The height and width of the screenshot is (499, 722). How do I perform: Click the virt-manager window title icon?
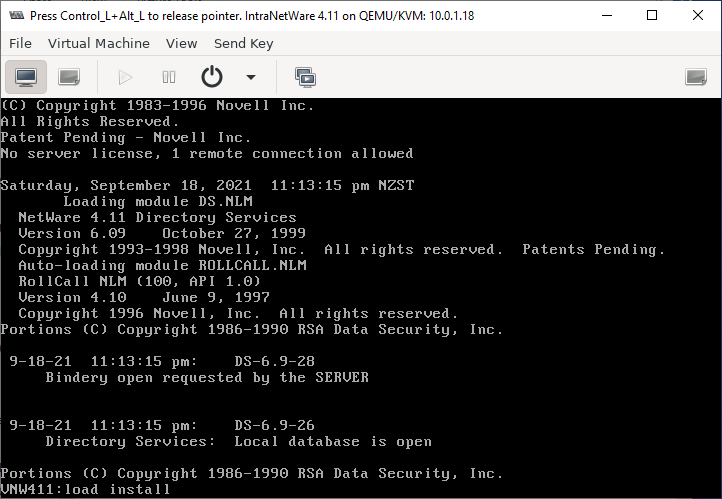(x=17, y=16)
